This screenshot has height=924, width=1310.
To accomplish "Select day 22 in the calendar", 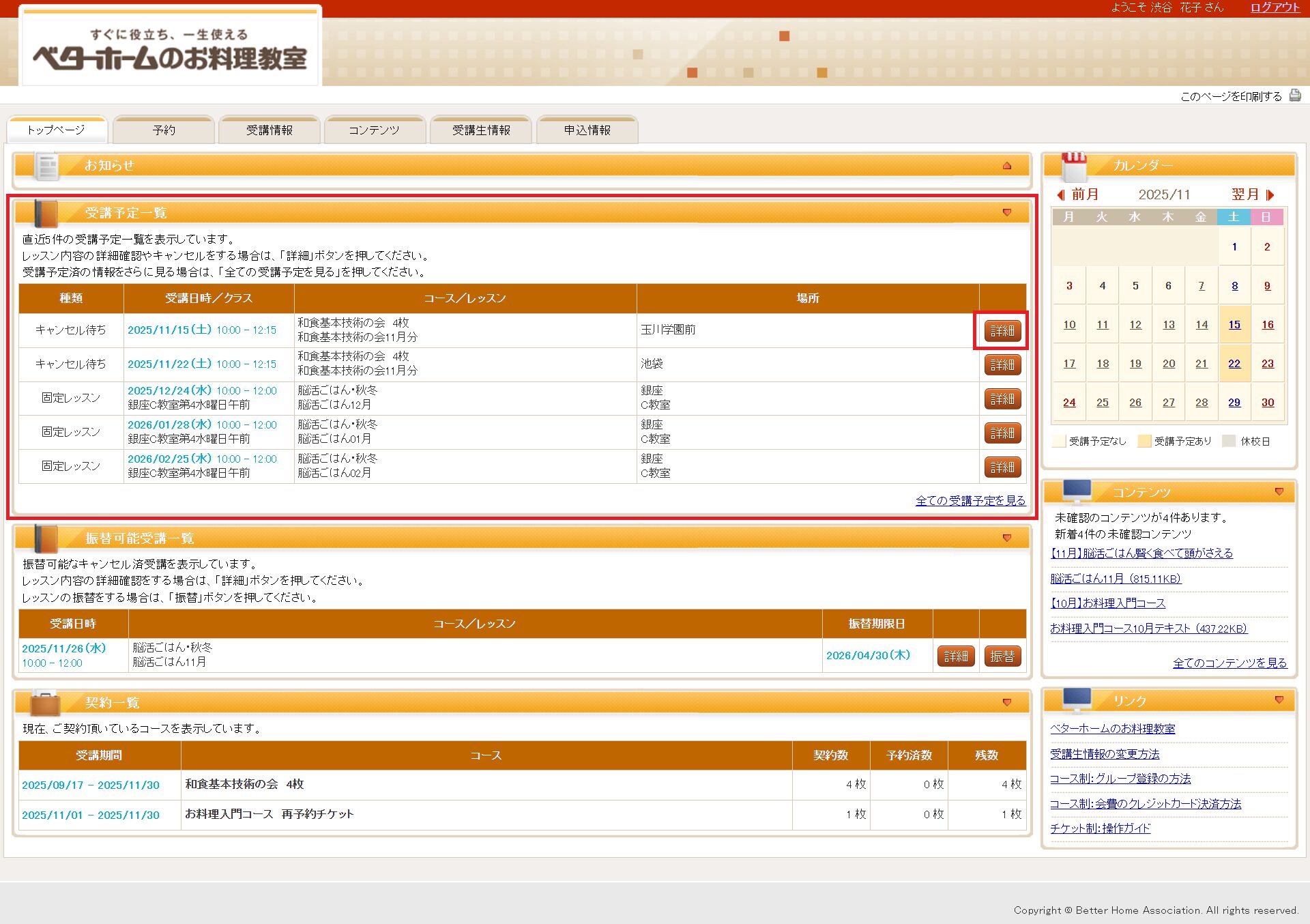I will click(x=1234, y=364).
